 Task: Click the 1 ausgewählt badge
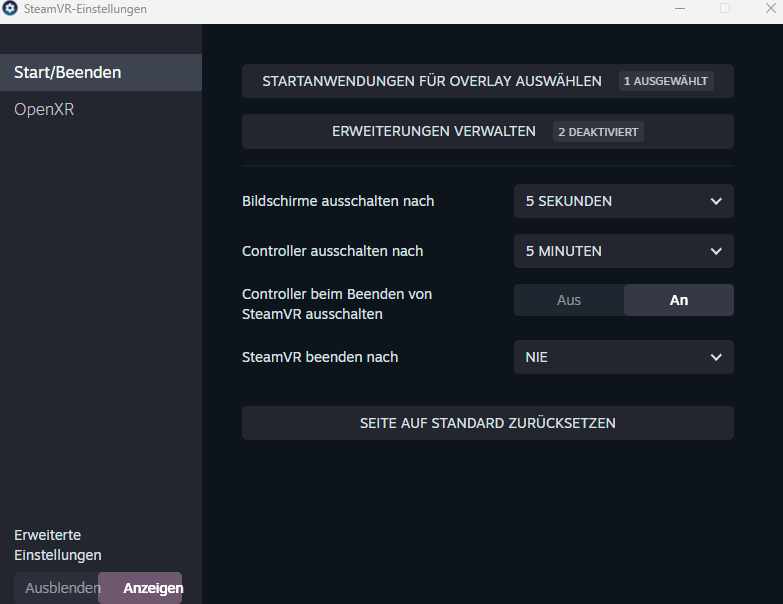(666, 81)
